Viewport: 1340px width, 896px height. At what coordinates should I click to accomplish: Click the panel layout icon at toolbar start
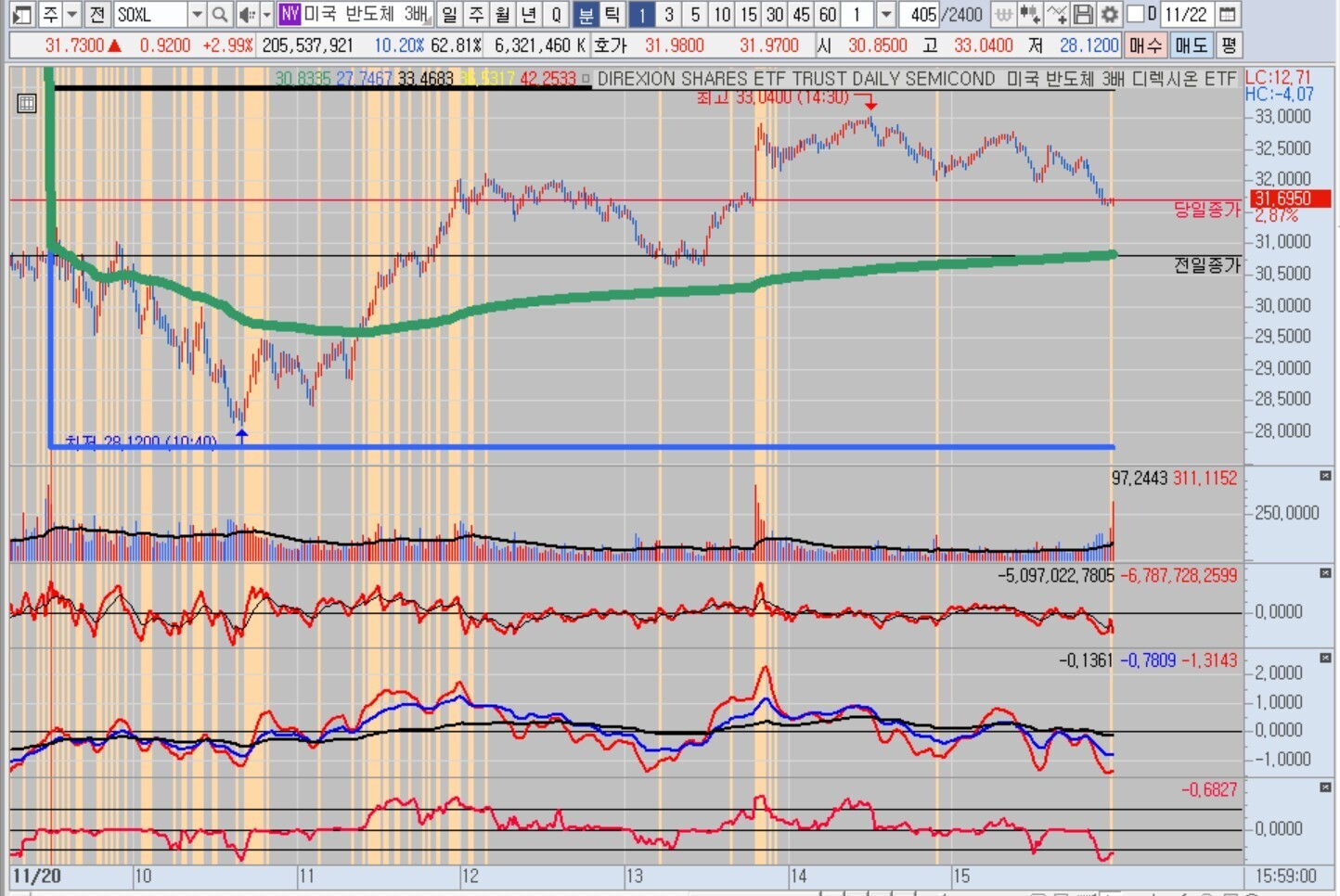click(x=22, y=14)
